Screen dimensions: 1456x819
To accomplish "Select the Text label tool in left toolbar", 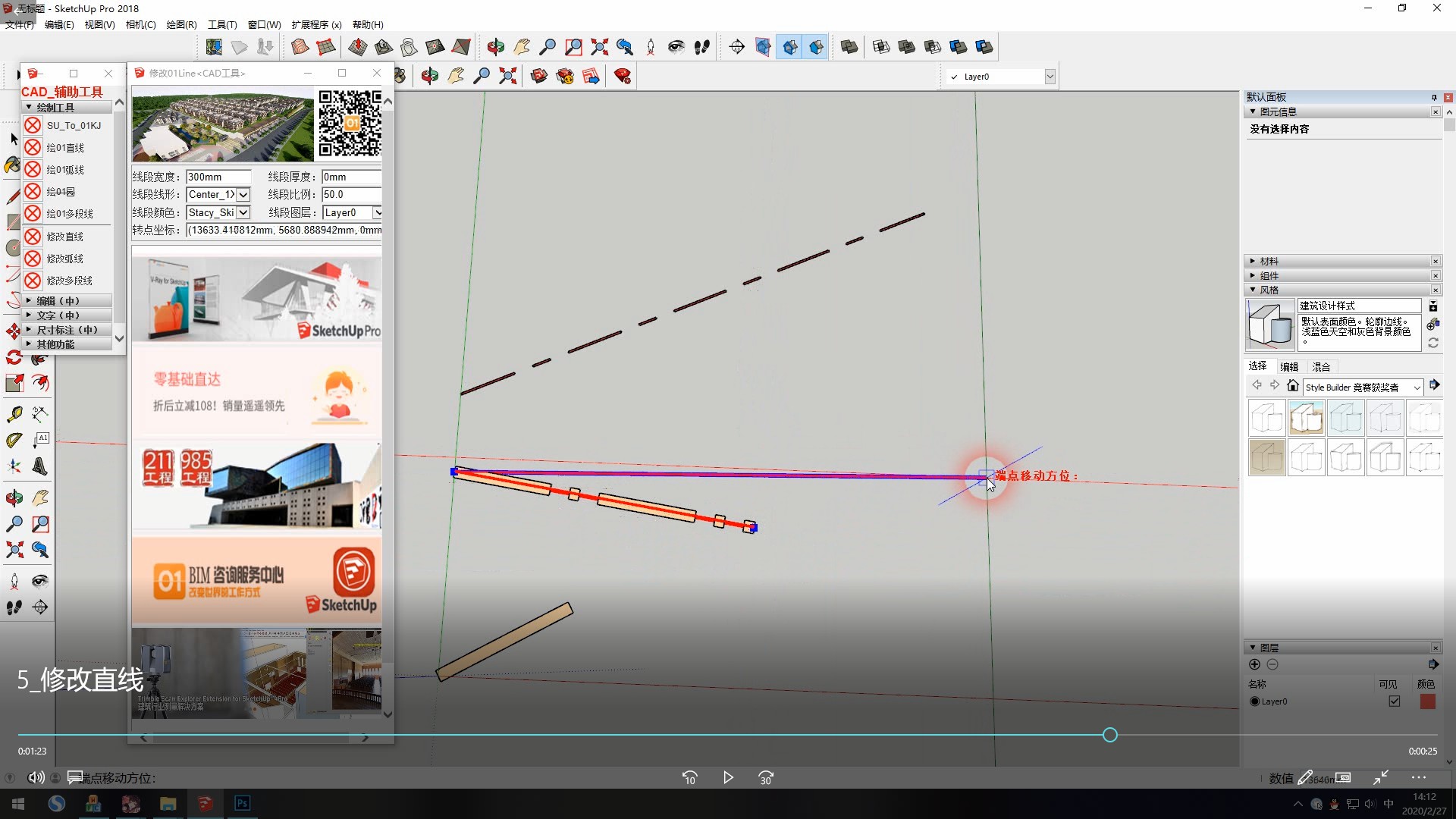I will [40, 440].
